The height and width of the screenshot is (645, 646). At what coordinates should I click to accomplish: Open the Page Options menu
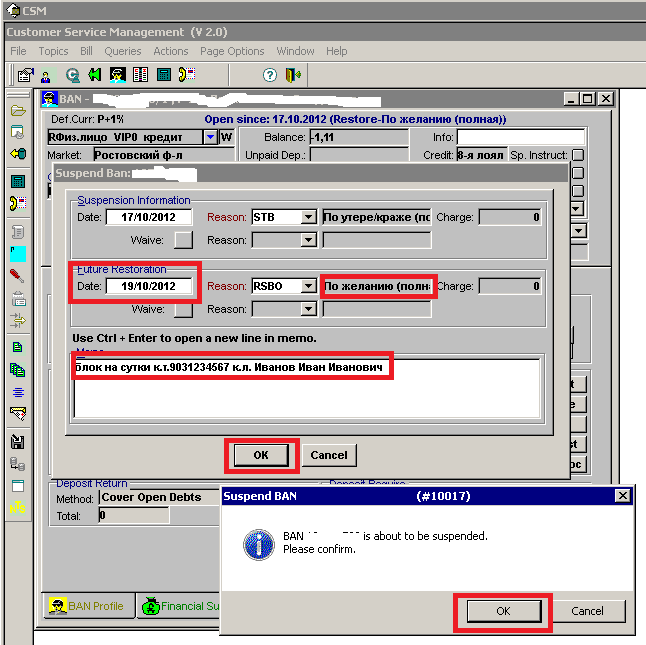point(232,51)
